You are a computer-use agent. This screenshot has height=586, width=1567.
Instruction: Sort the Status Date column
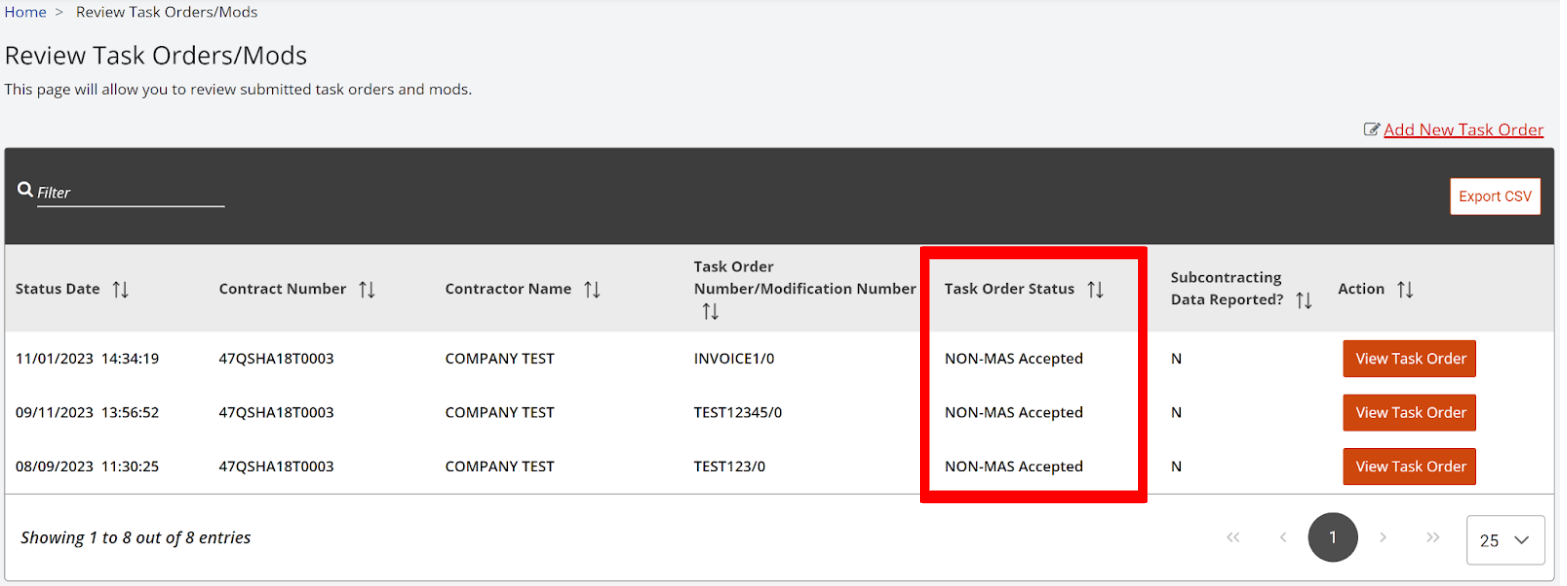[121, 288]
